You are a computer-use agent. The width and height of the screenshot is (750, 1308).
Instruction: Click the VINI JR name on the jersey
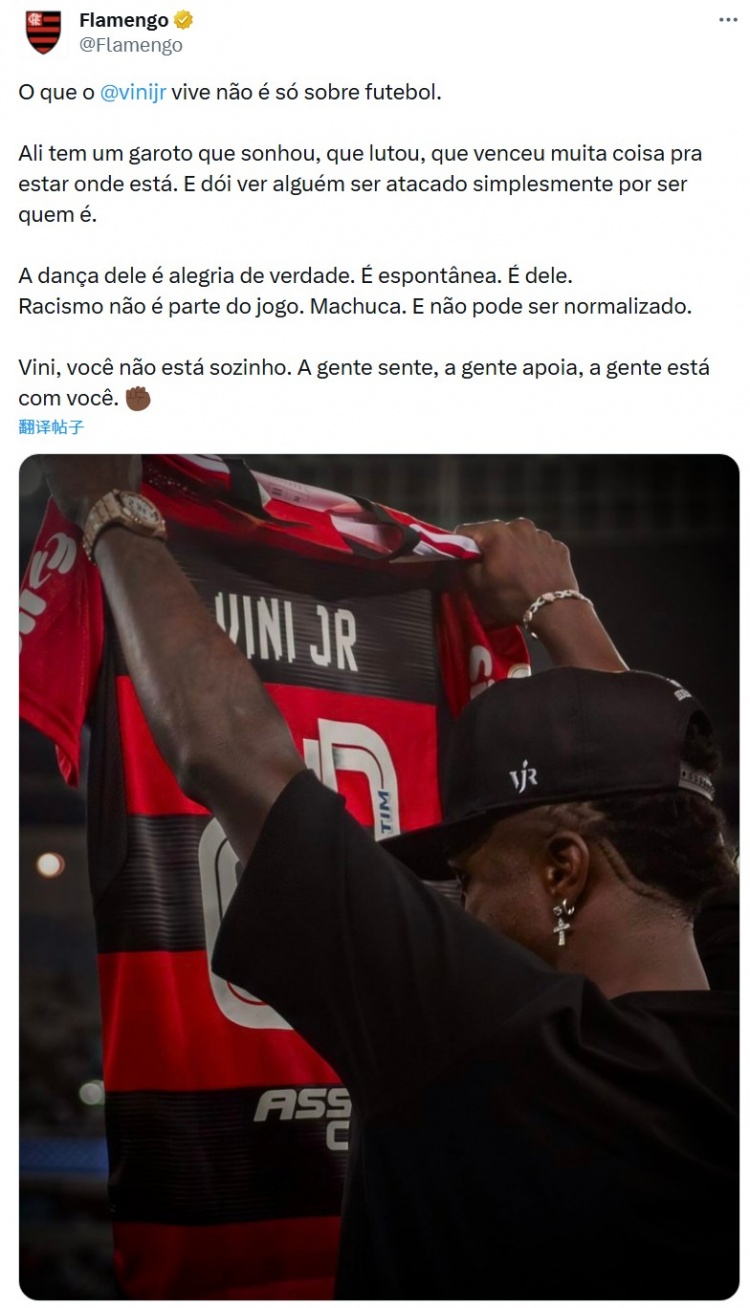tap(286, 630)
